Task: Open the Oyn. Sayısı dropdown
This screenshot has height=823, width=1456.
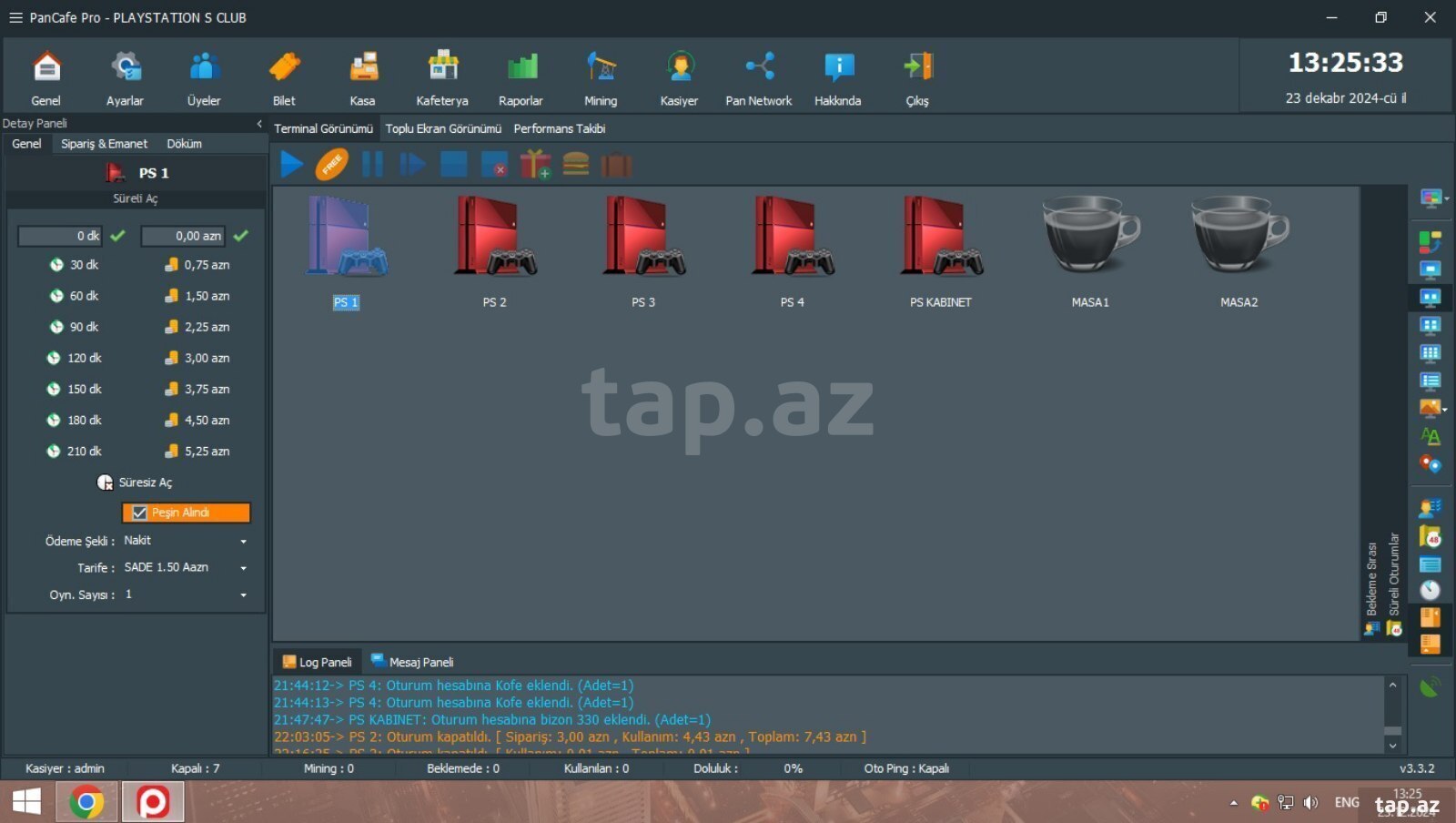Action: pyautogui.click(x=186, y=594)
